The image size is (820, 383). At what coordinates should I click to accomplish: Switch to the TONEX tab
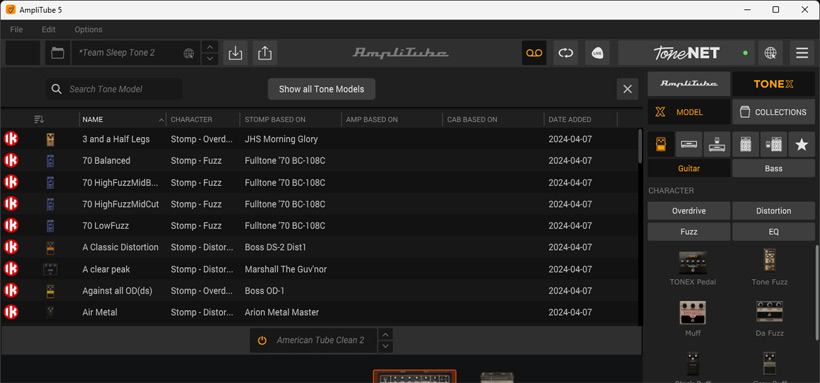[773, 84]
